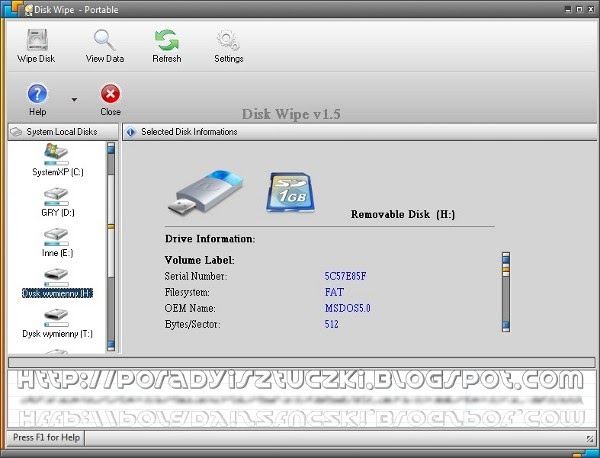Image resolution: width=600 pixels, height=458 pixels.
Task: Select the Dysk wymienny (T:) drive
Action: tap(57, 324)
